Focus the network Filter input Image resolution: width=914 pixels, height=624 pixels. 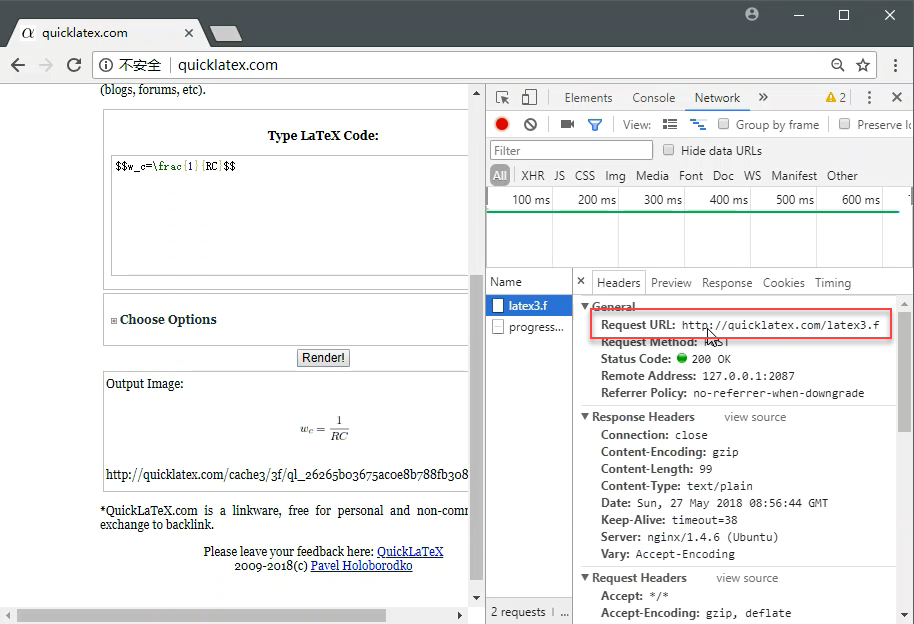[571, 150]
